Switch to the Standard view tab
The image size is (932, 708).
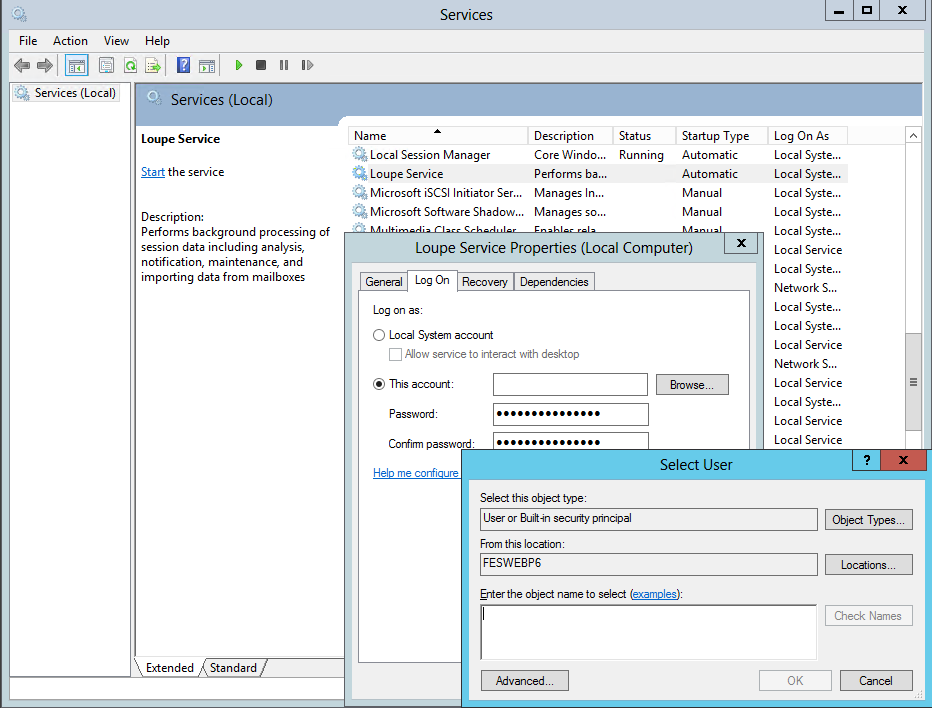pyautogui.click(x=233, y=668)
